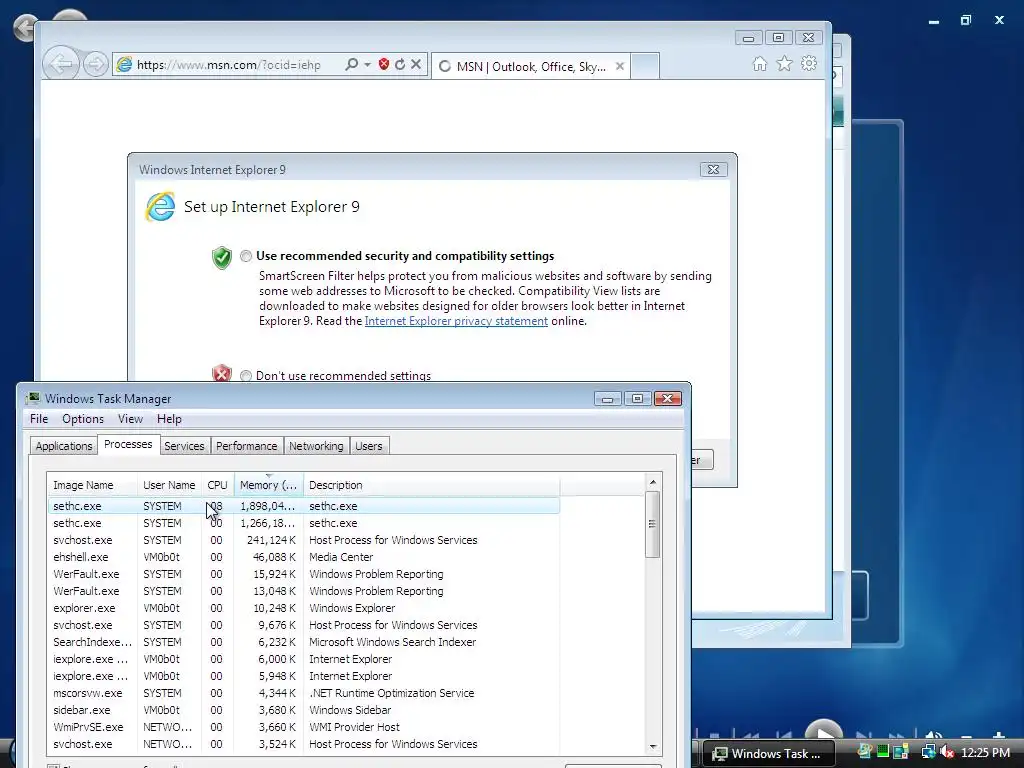
Task: Click the green shield recommended settings icon
Action: 222,257
